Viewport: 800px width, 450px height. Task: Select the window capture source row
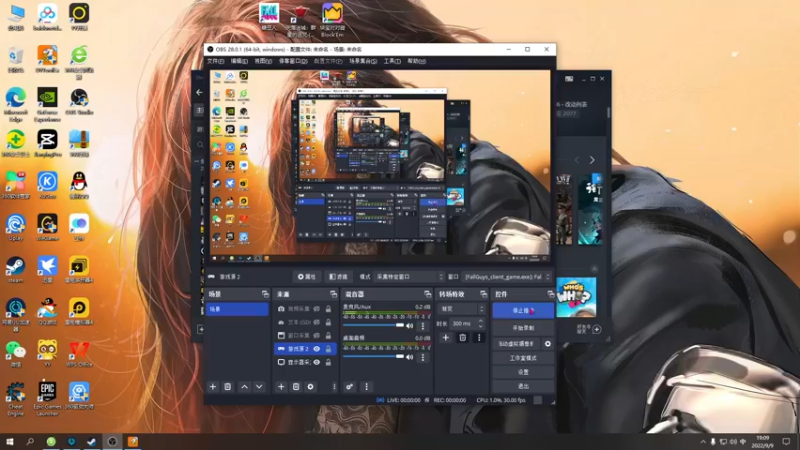tap(305, 335)
